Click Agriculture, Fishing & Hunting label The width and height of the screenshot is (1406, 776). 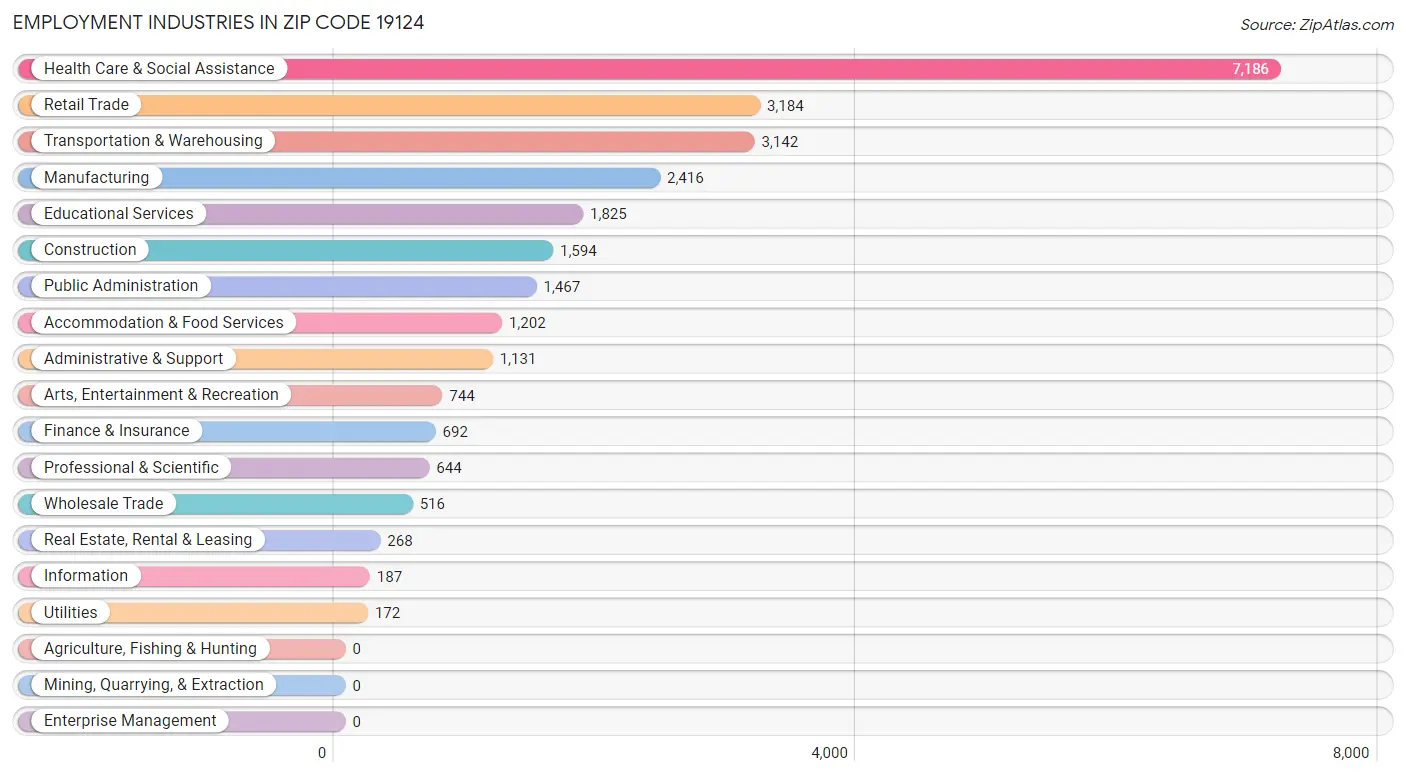pyautogui.click(x=150, y=649)
